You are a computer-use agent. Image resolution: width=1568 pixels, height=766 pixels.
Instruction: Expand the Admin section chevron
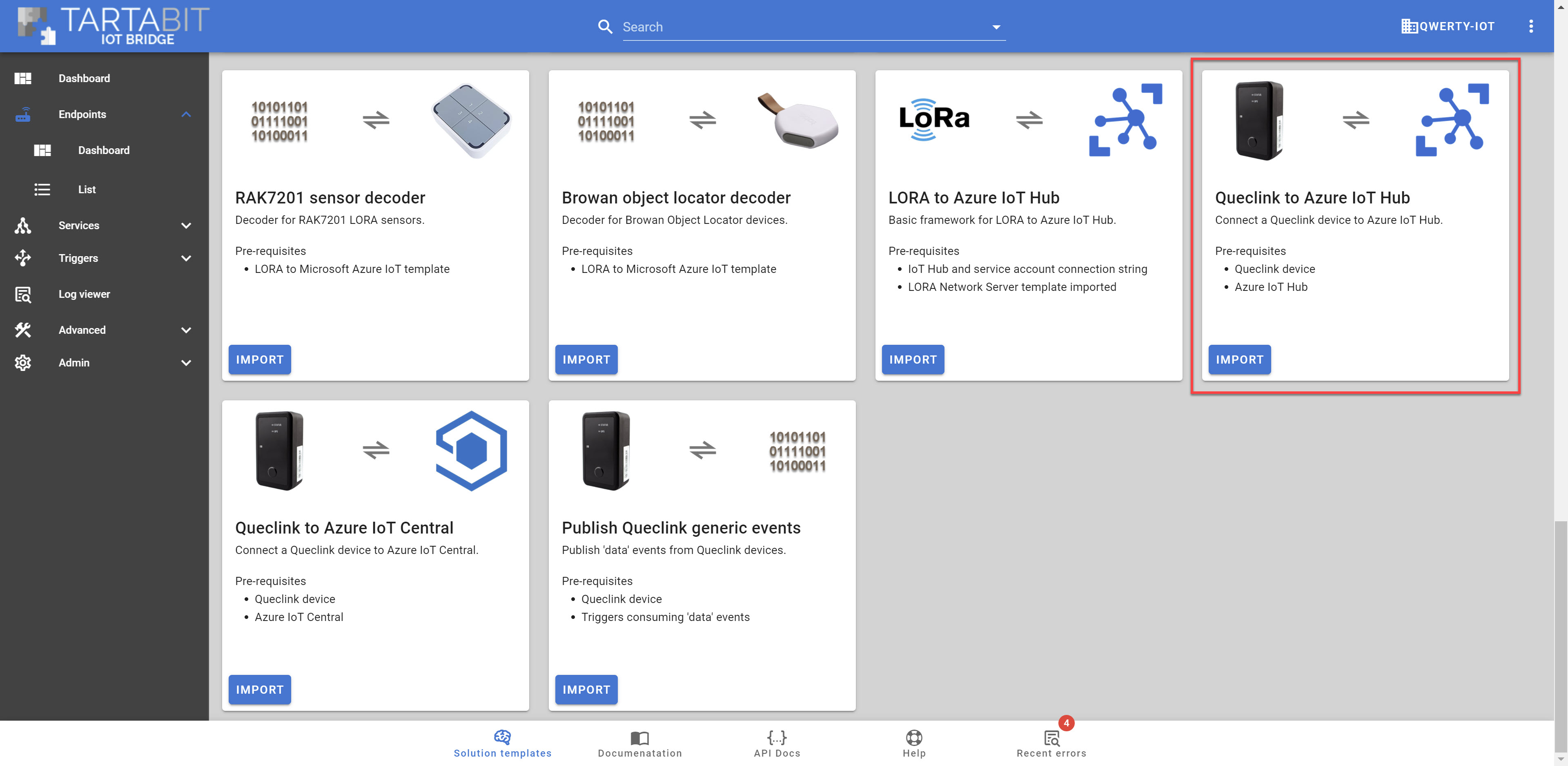(x=186, y=363)
